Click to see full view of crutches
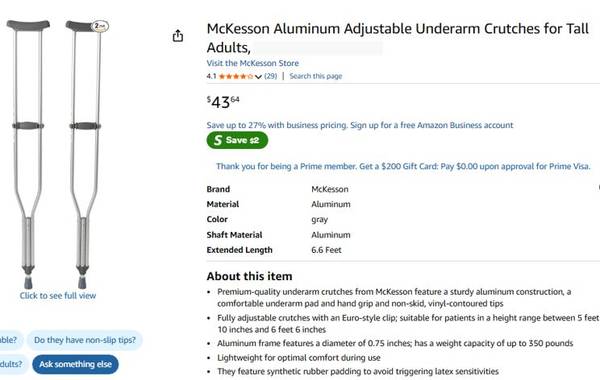This screenshot has height=380, width=600. 58,295
